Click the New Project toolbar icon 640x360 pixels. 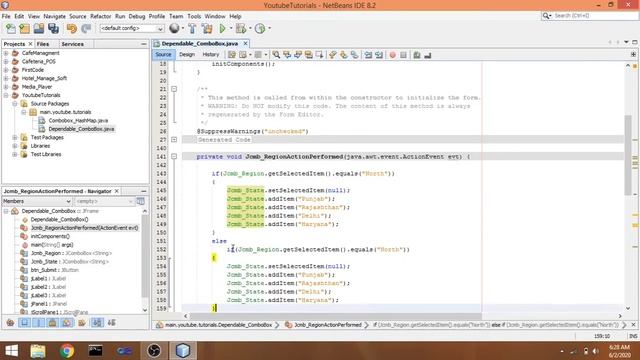tap(24, 28)
